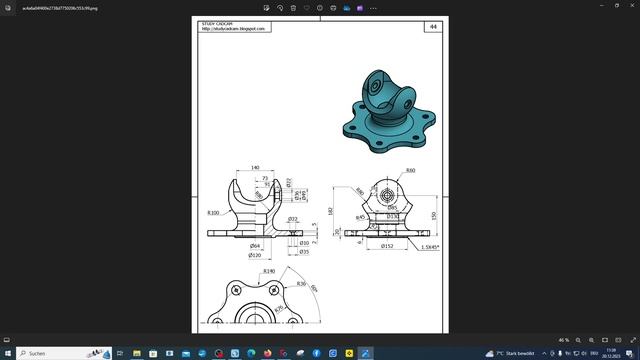
Task: Enter full screen with the arrows icon
Action: click(x=633, y=340)
